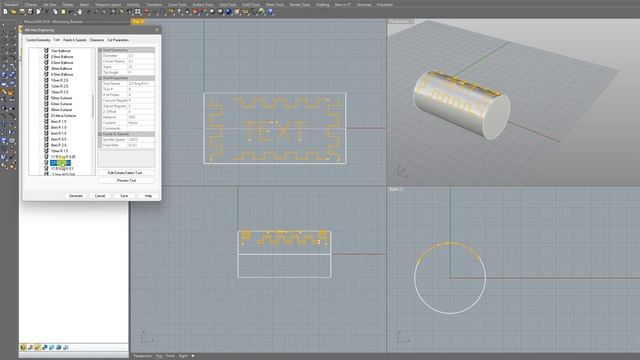
Task: Open the Standard toolbar tab
Action: coord(11,4)
